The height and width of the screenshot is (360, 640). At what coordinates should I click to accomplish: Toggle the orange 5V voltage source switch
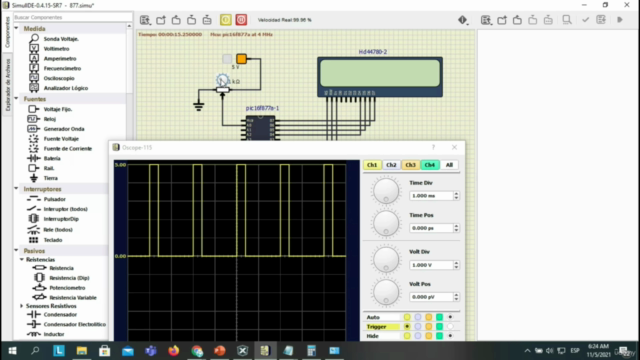click(242, 59)
